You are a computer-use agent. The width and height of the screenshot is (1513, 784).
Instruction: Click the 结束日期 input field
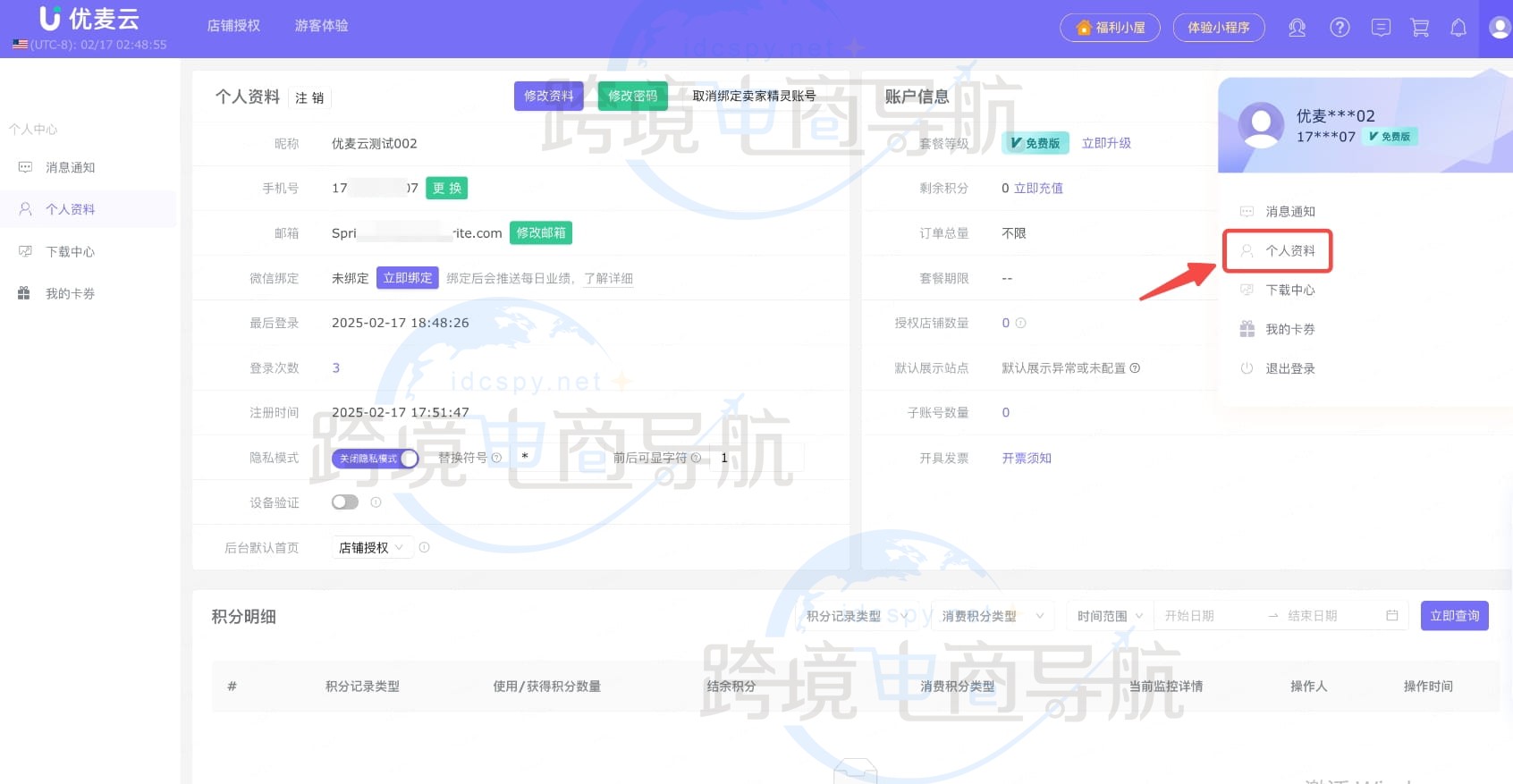[x=1331, y=616]
